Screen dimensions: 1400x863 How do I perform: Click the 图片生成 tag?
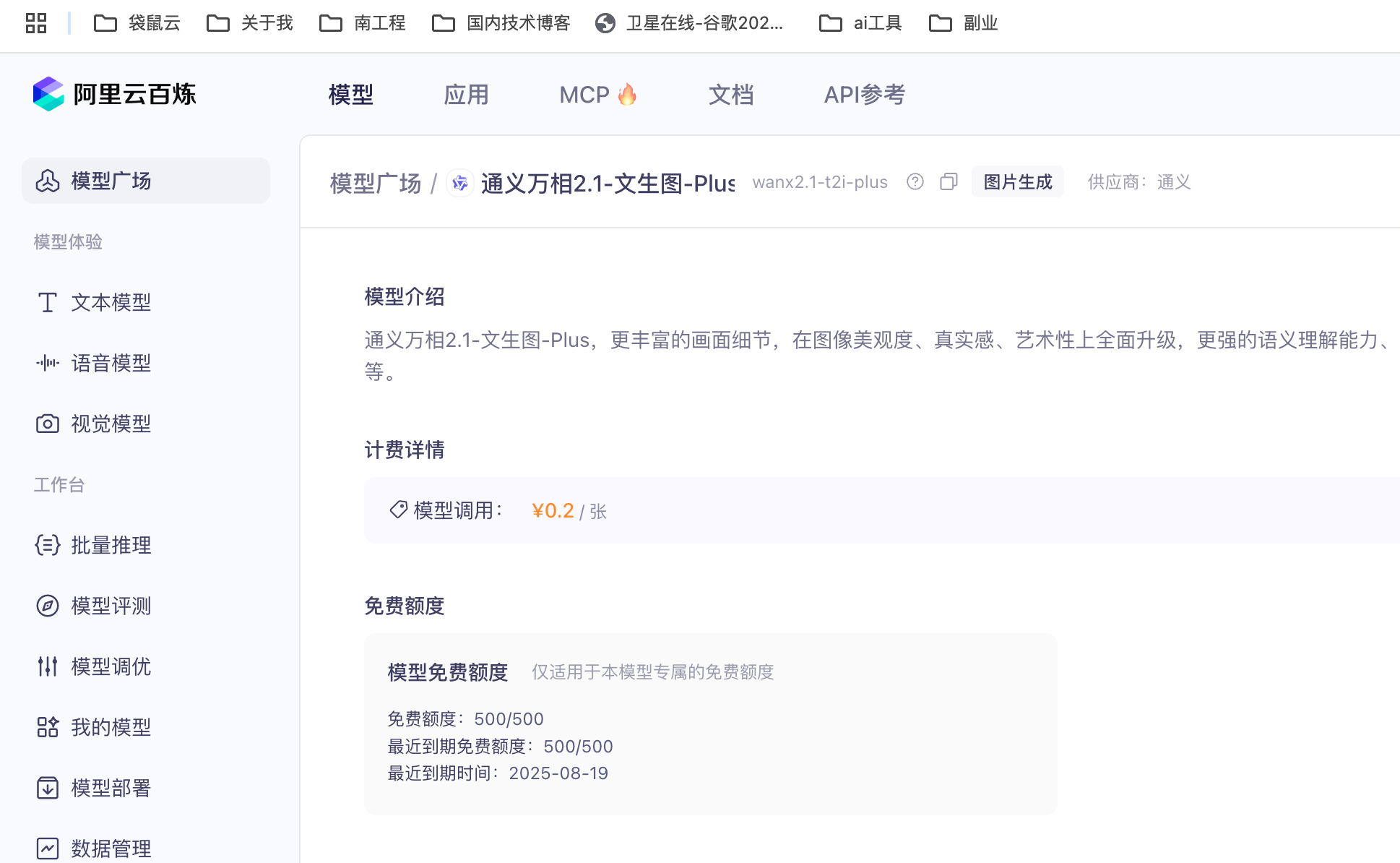(1018, 182)
